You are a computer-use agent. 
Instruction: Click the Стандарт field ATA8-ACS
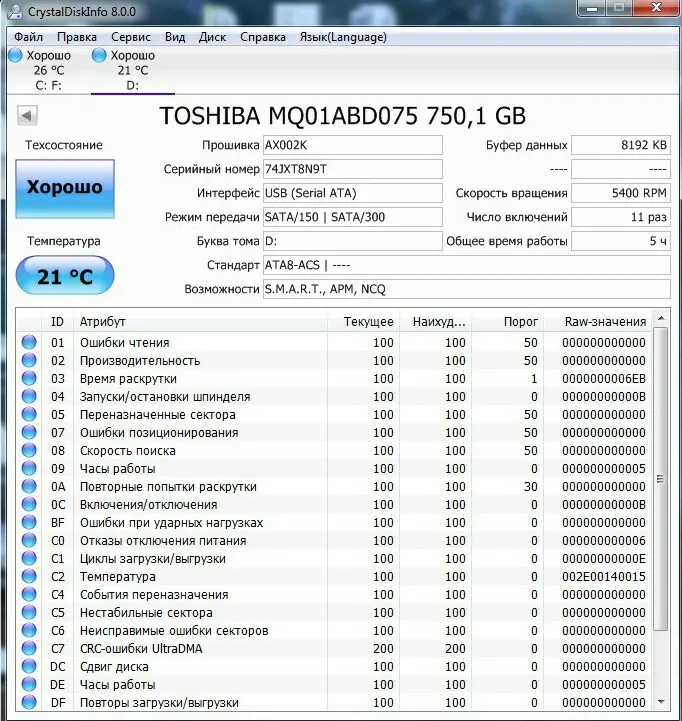(x=467, y=265)
